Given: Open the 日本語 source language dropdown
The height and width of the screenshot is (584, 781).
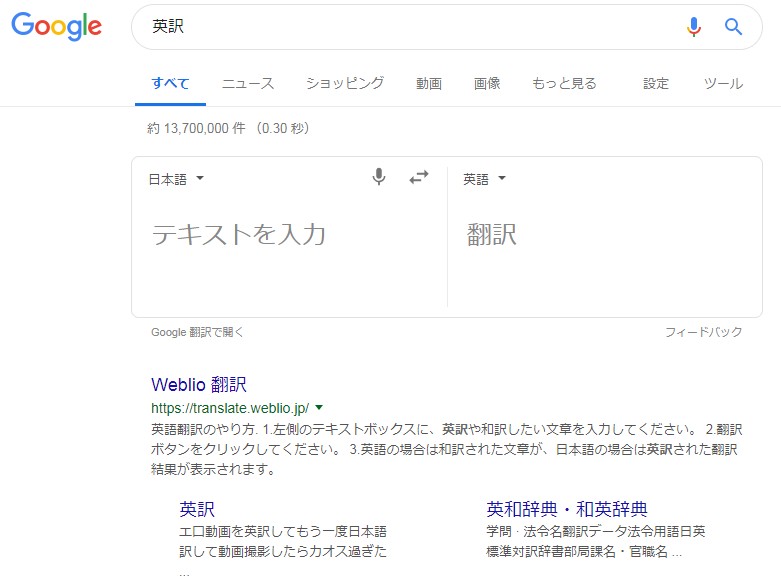Looking at the screenshot, I should point(176,179).
